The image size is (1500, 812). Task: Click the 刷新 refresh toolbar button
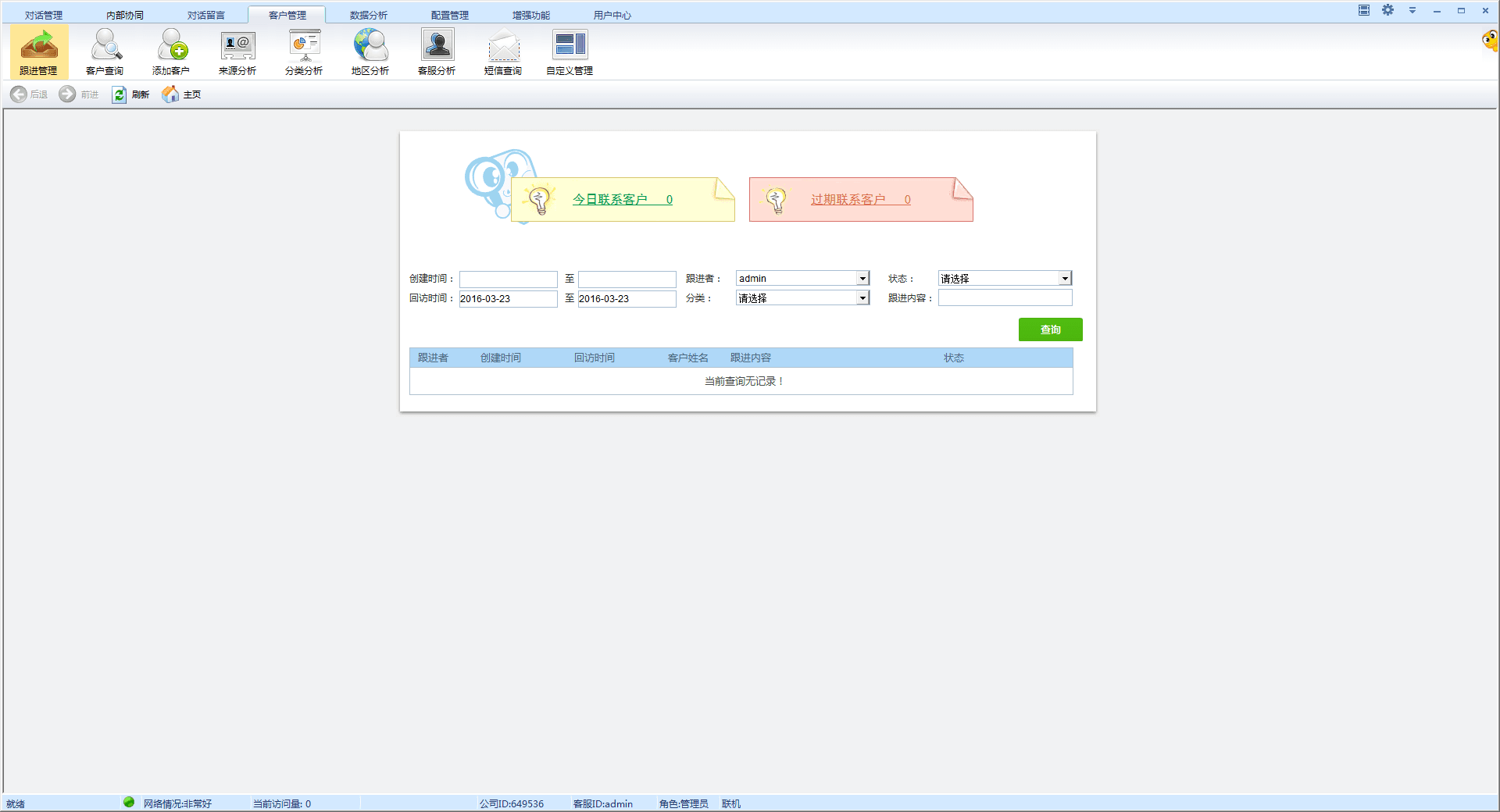(130, 94)
